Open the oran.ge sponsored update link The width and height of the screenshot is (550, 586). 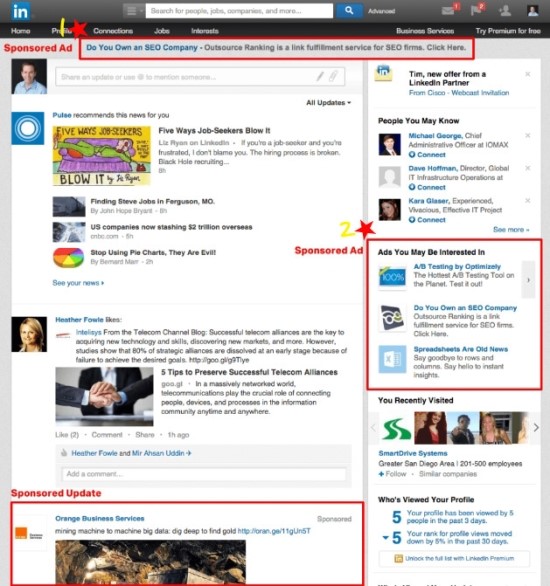[274, 531]
